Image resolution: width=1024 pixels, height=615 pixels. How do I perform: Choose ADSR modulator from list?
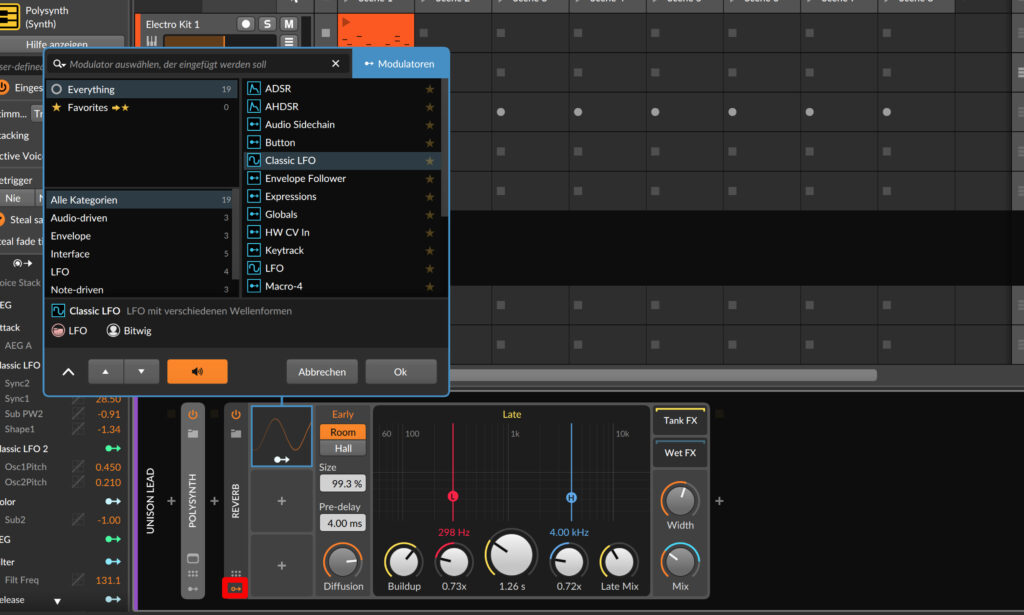click(x=342, y=89)
